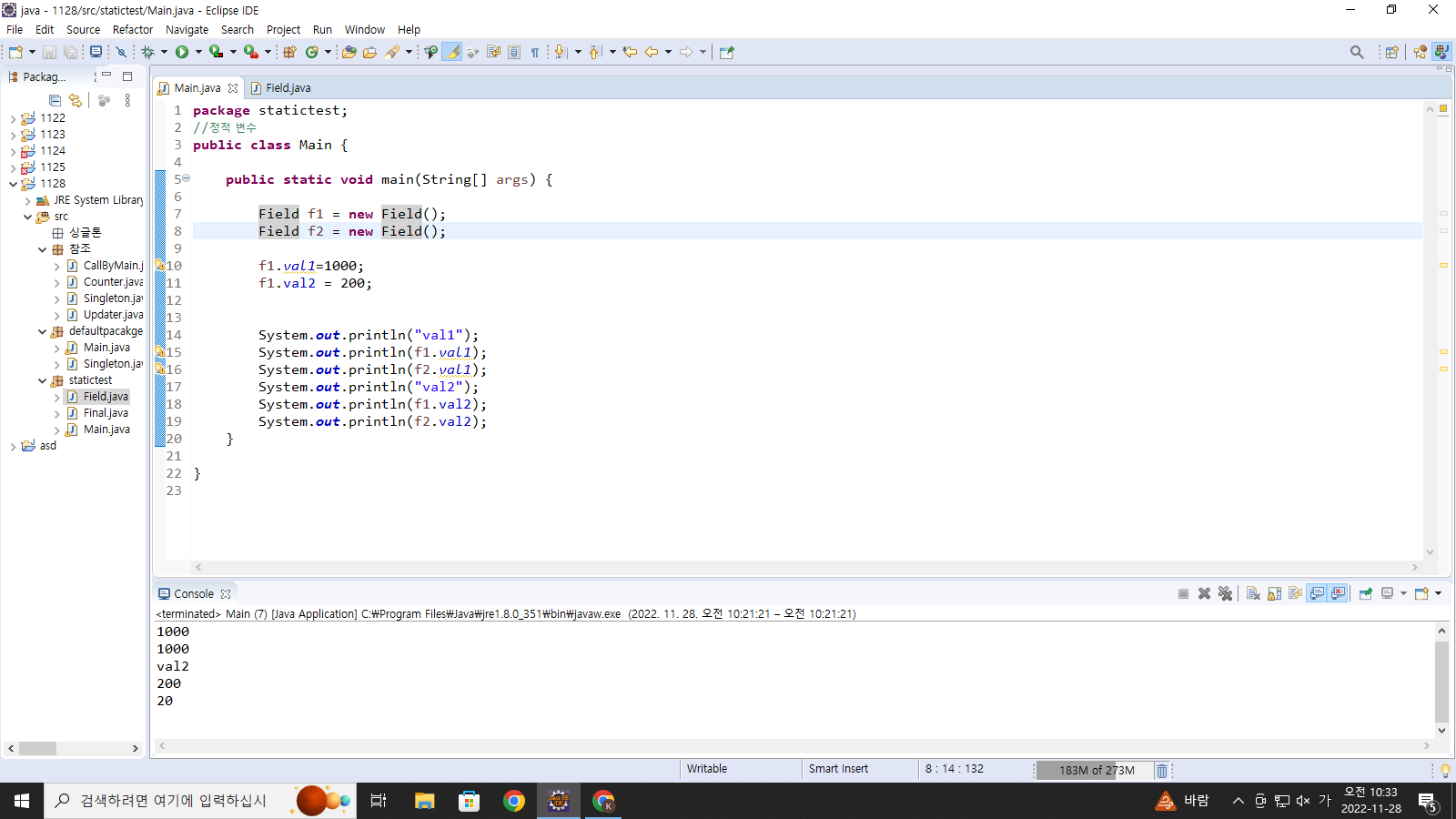Collapse the defaultpacakge package node
Image resolution: width=1456 pixels, height=819 pixels.
(42, 331)
